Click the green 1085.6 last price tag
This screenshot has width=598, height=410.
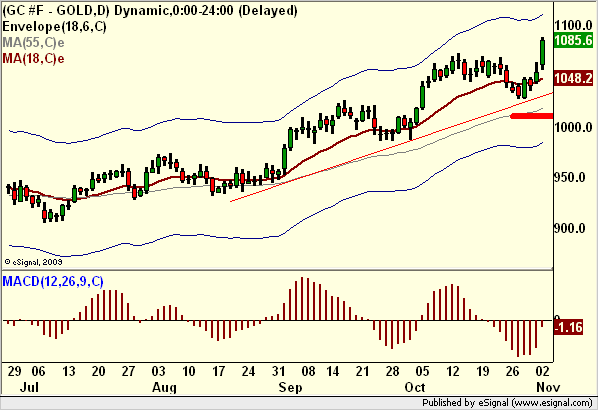(x=574, y=40)
